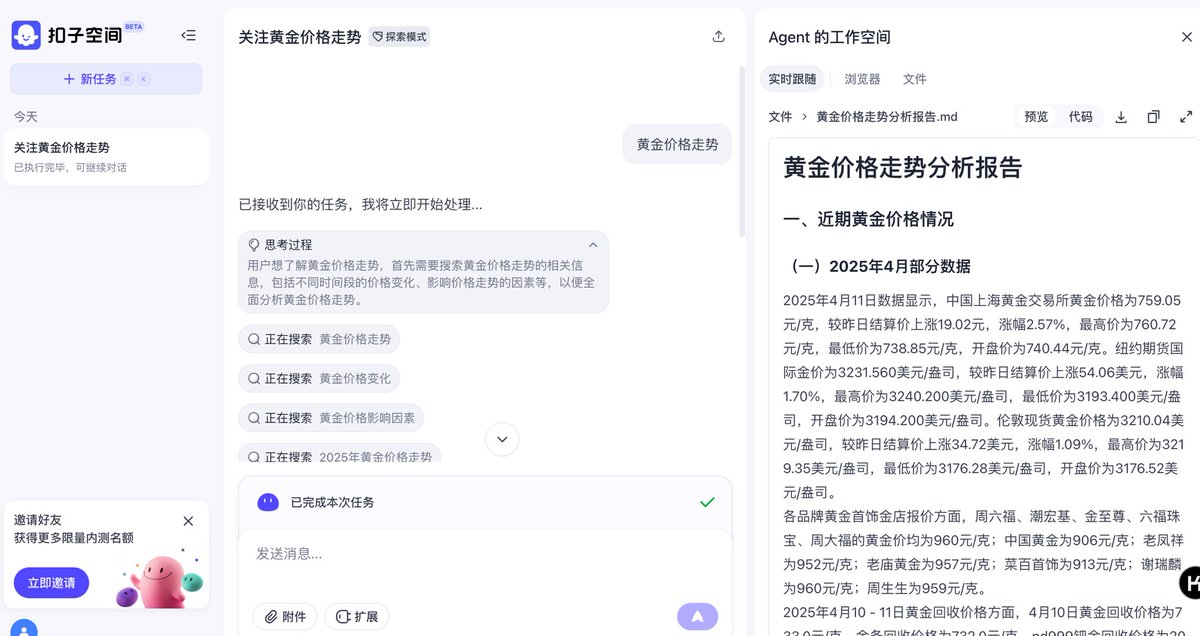Screen dimensions: 1200x636
Task: Open search step 黄金价格影响因素
Action: pyautogui.click(x=332, y=418)
